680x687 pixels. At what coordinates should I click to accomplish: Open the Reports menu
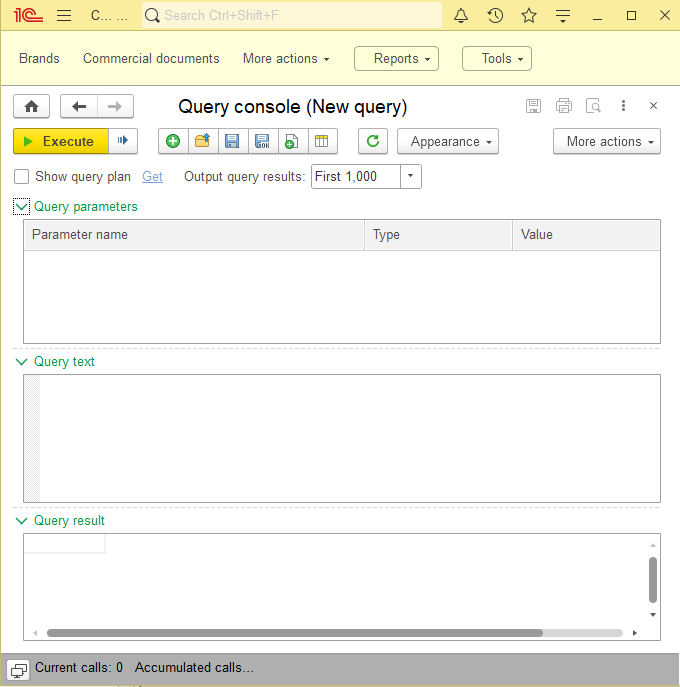(x=396, y=59)
